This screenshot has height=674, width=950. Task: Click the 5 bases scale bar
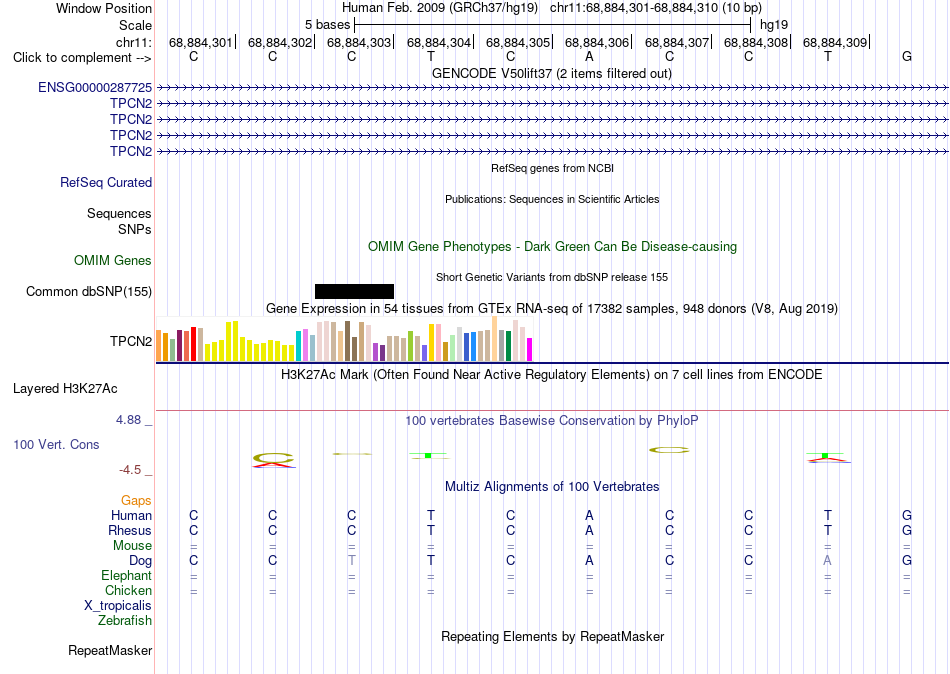(x=553, y=25)
